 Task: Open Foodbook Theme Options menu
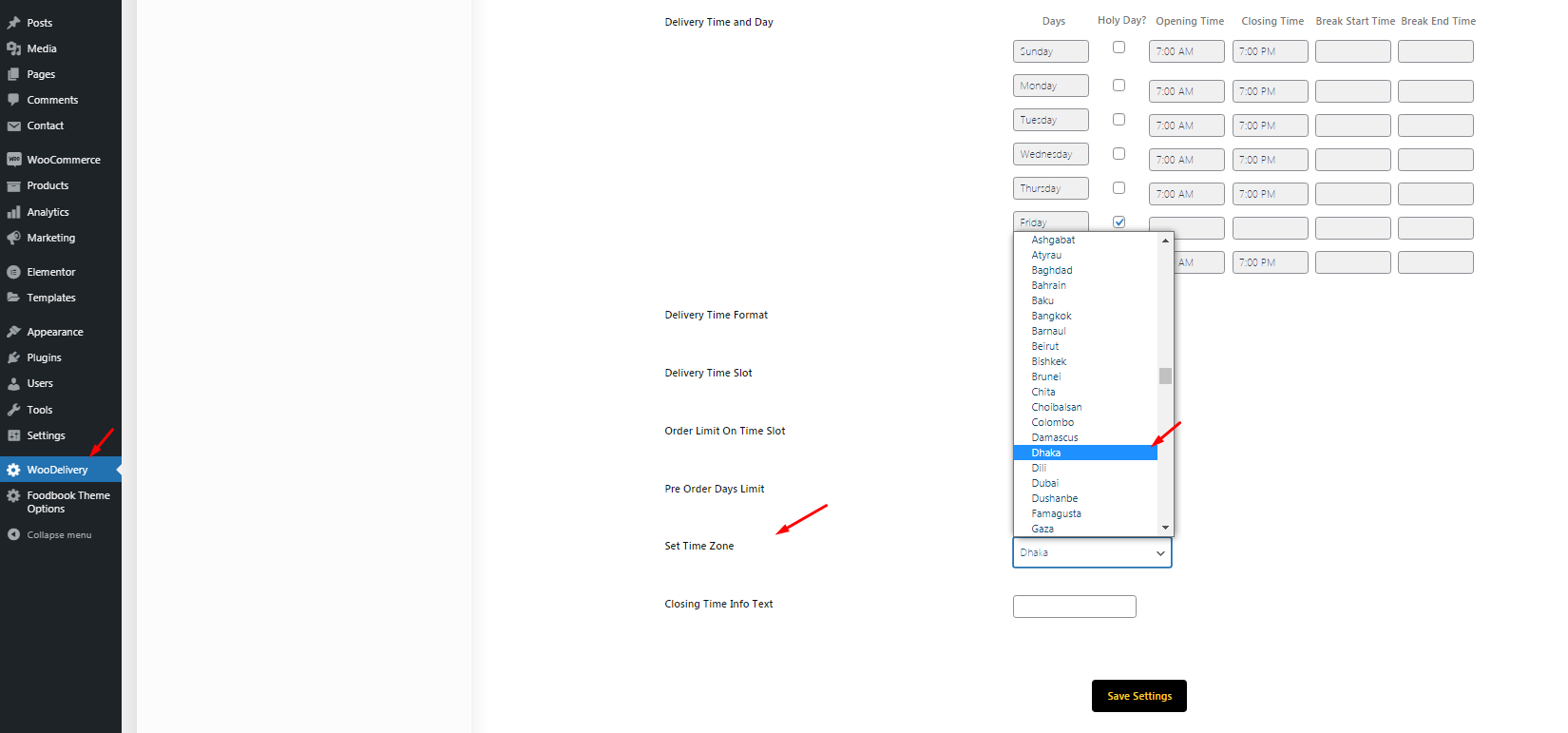tap(67, 502)
